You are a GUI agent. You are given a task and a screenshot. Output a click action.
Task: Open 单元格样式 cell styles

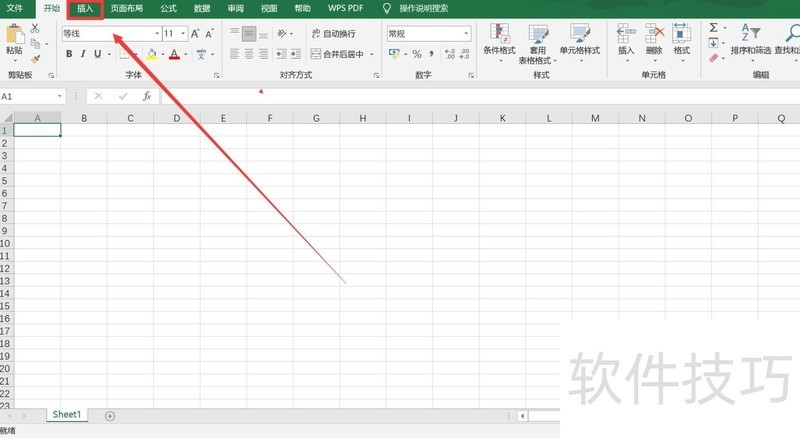click(x=580, y=43)
